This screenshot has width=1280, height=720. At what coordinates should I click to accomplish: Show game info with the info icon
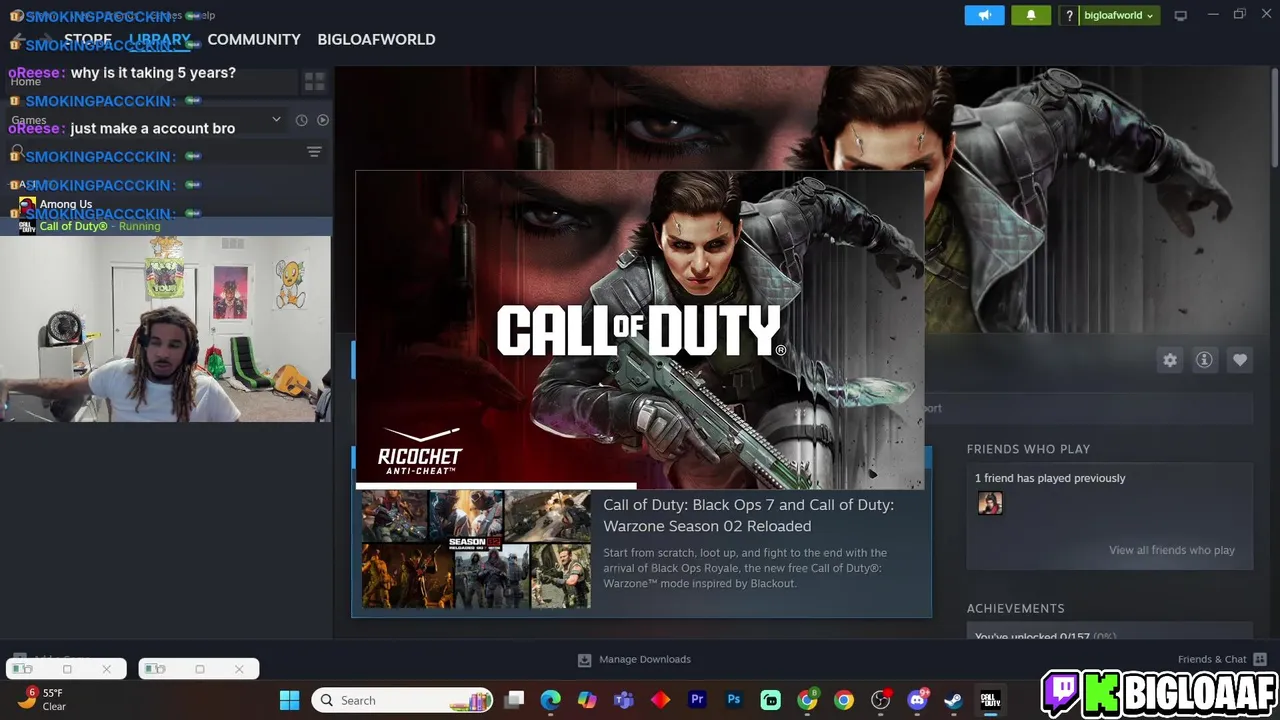coord(1204,360)
